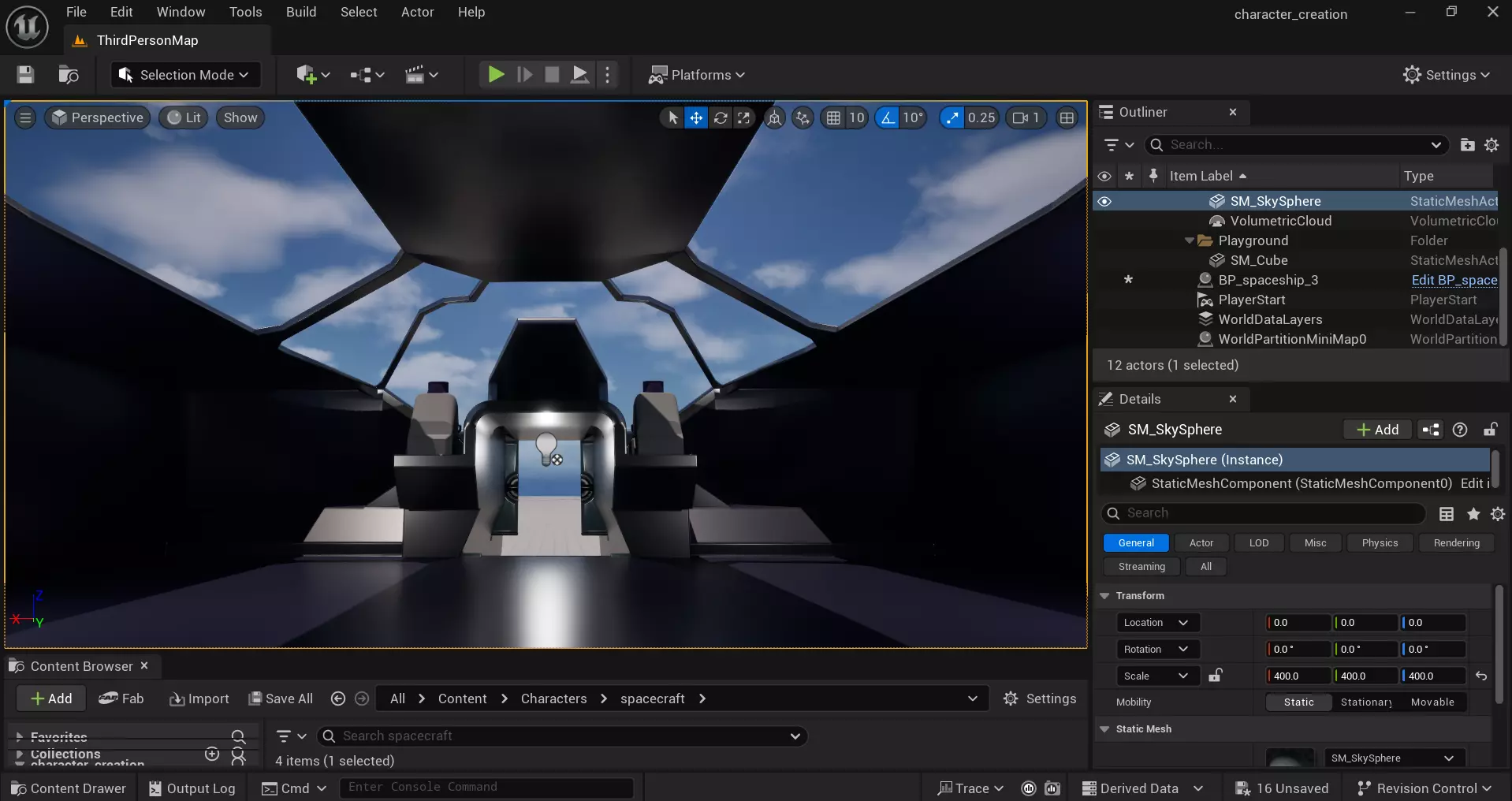Image resolution: width=1512 pixels, height=801 pixels.
Task: Click the Import button in Content Browser
Action: coord(199,699)
